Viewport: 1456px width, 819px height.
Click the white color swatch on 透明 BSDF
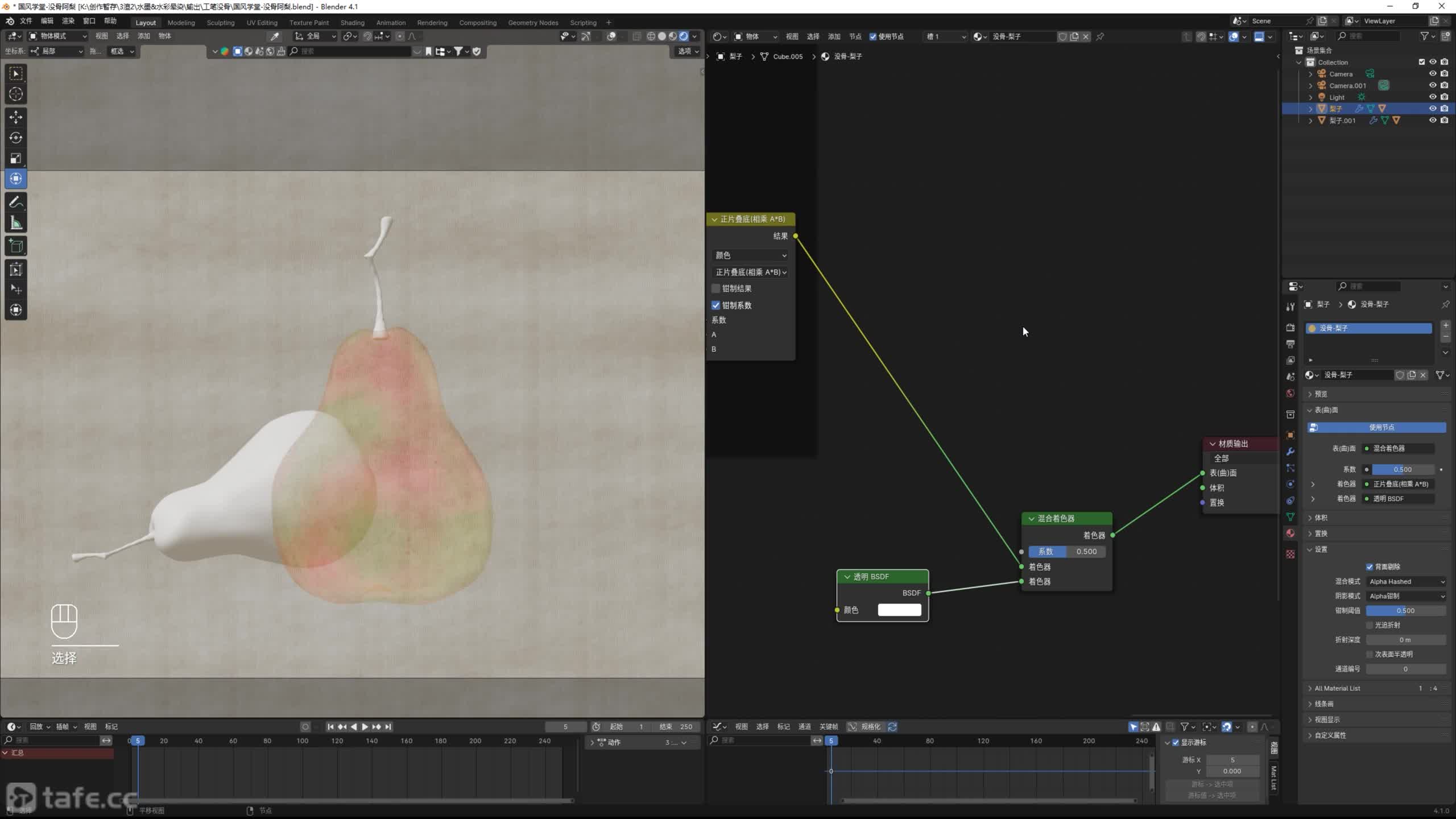[899, 610]
